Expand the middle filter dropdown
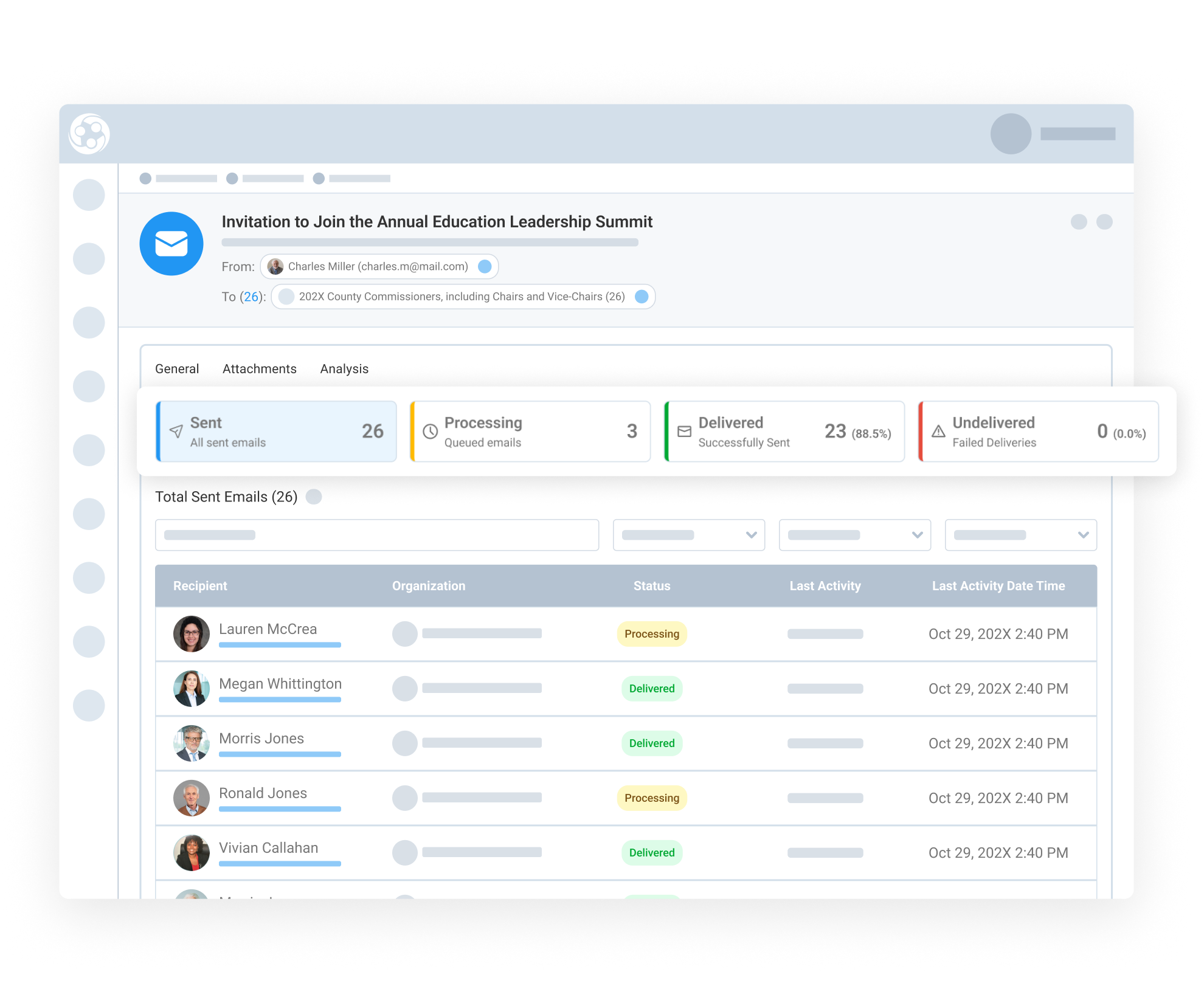The image size is (1204, 1003). [855, 535]
